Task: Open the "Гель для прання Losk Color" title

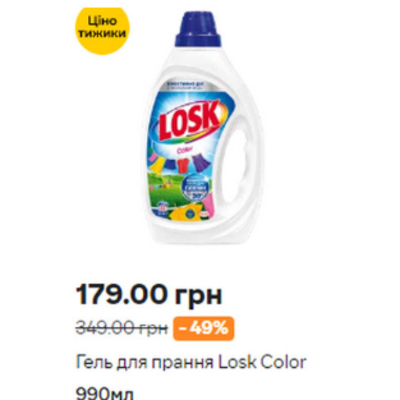Action: [191, 362]
